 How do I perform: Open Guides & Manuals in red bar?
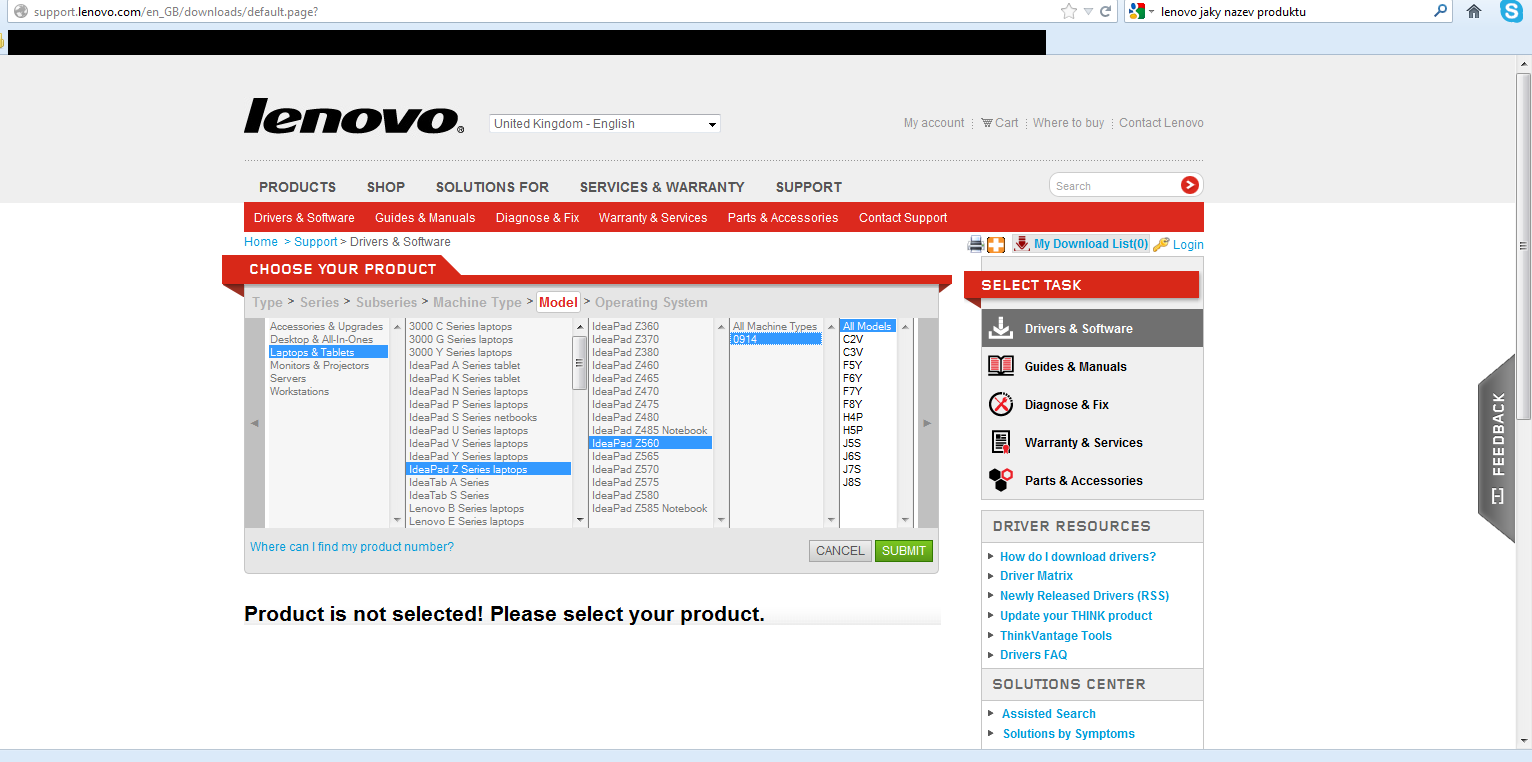(425, 218)
